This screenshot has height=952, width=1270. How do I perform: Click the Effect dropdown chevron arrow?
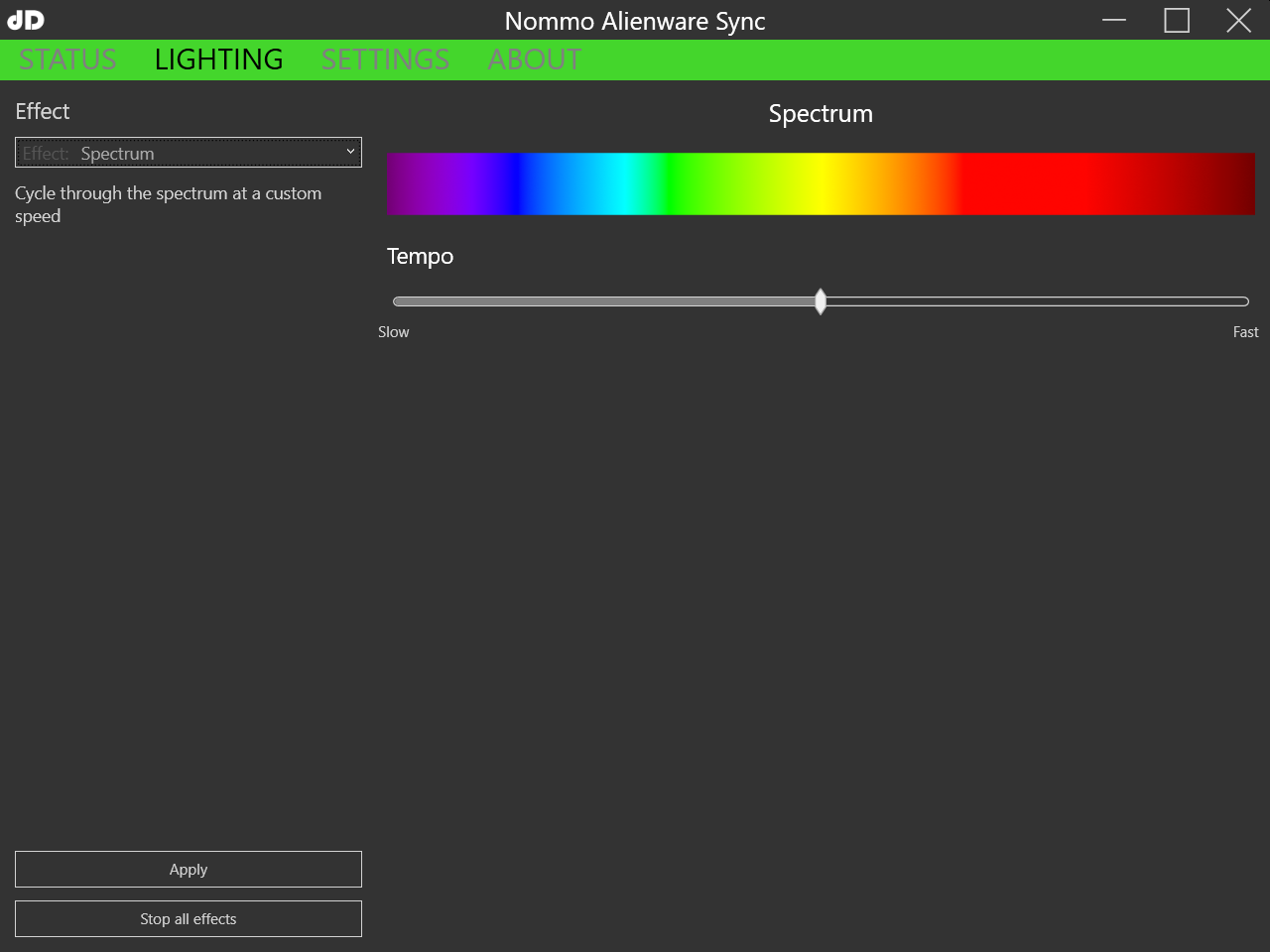tap(350, 152)
